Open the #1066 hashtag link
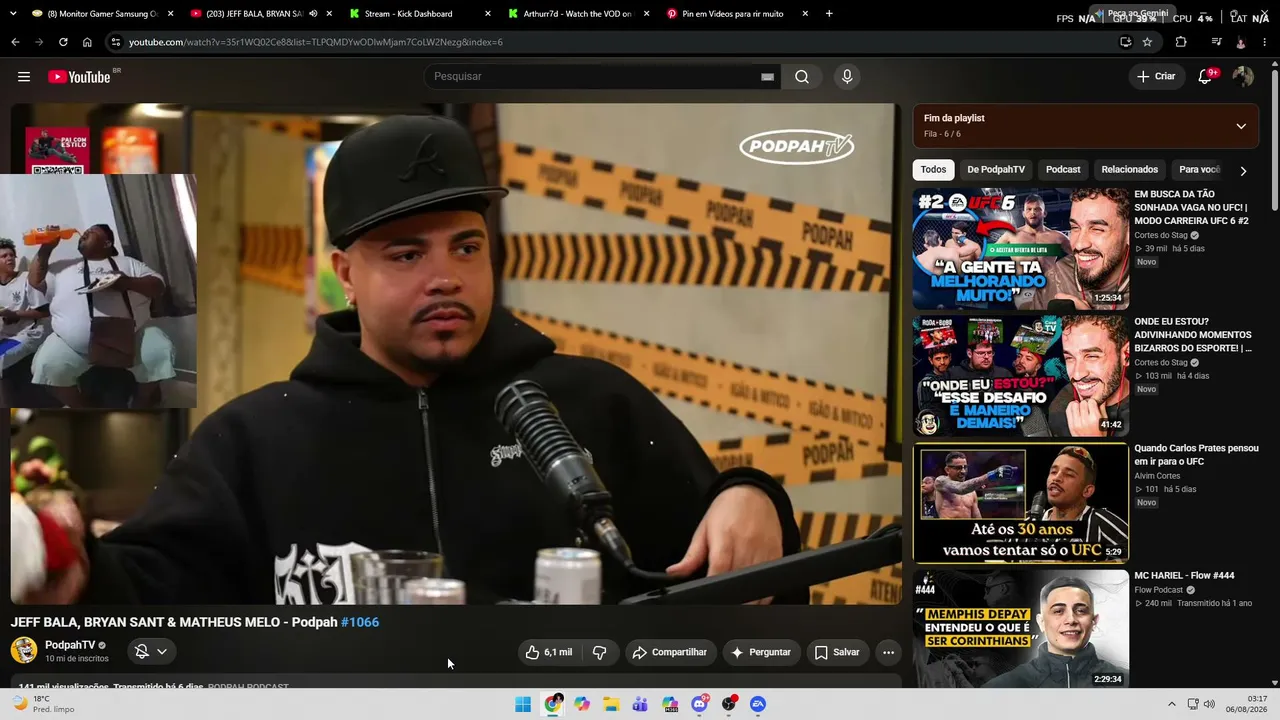Screen dimensions: 1280x720 coord(360,622)
